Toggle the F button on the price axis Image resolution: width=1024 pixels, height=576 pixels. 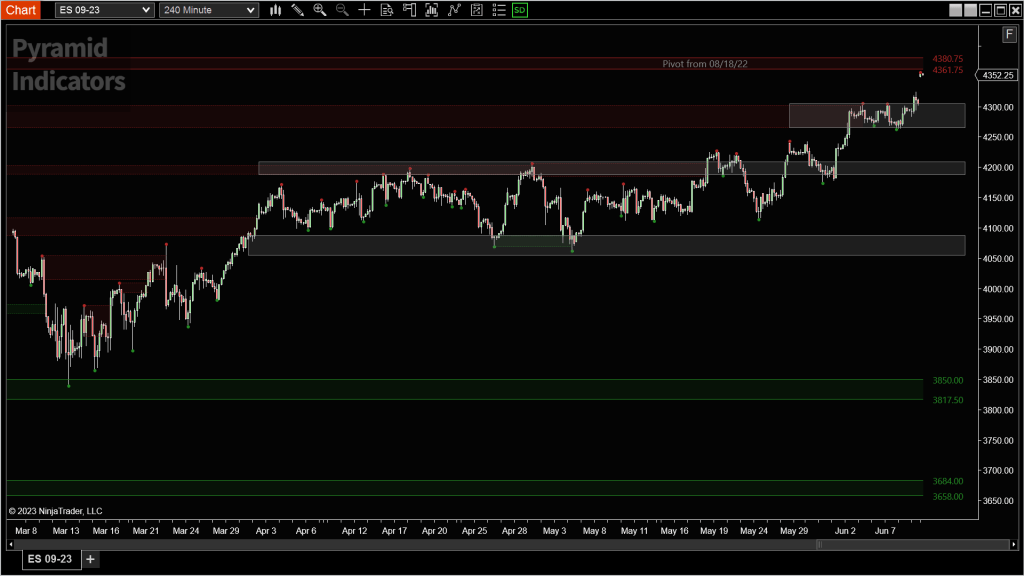tap(1010, 35)
